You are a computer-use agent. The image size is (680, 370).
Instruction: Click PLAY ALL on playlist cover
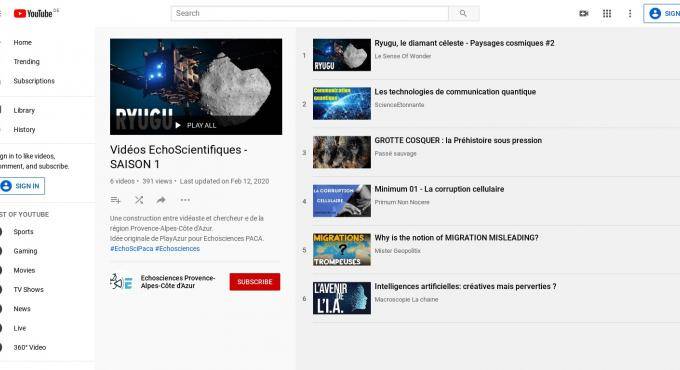(196, 125)
